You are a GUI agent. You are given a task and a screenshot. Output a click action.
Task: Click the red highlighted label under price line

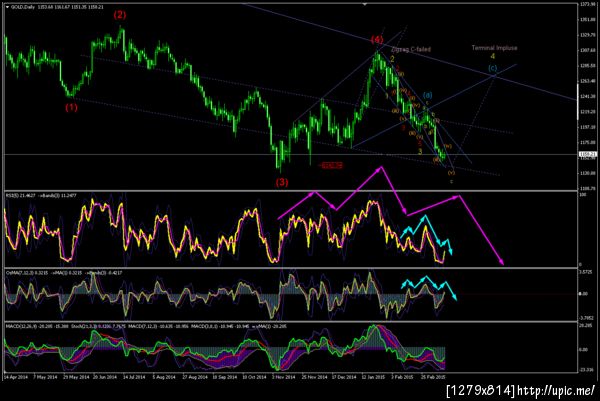tap(331, 165)
